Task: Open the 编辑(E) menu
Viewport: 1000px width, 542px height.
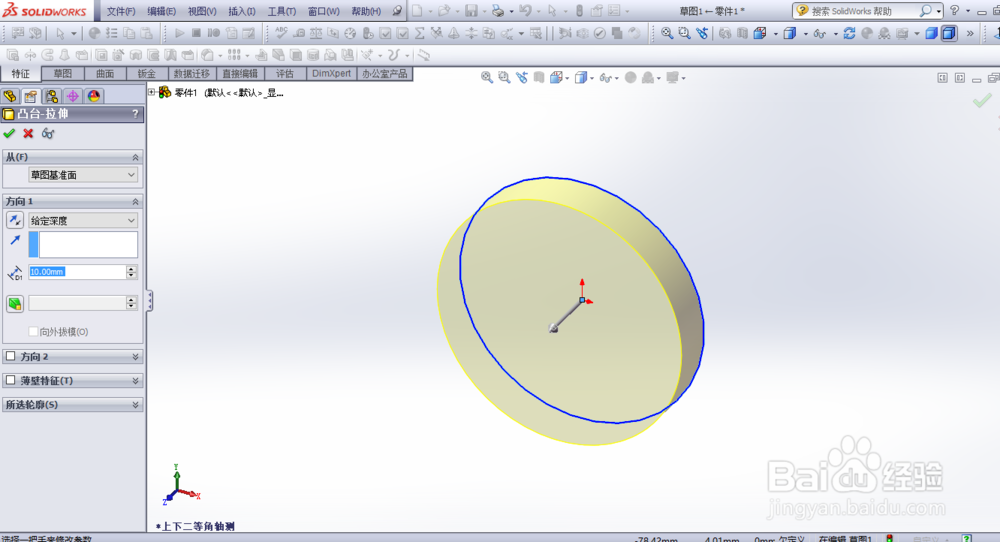Action: [x=161, y=11]
